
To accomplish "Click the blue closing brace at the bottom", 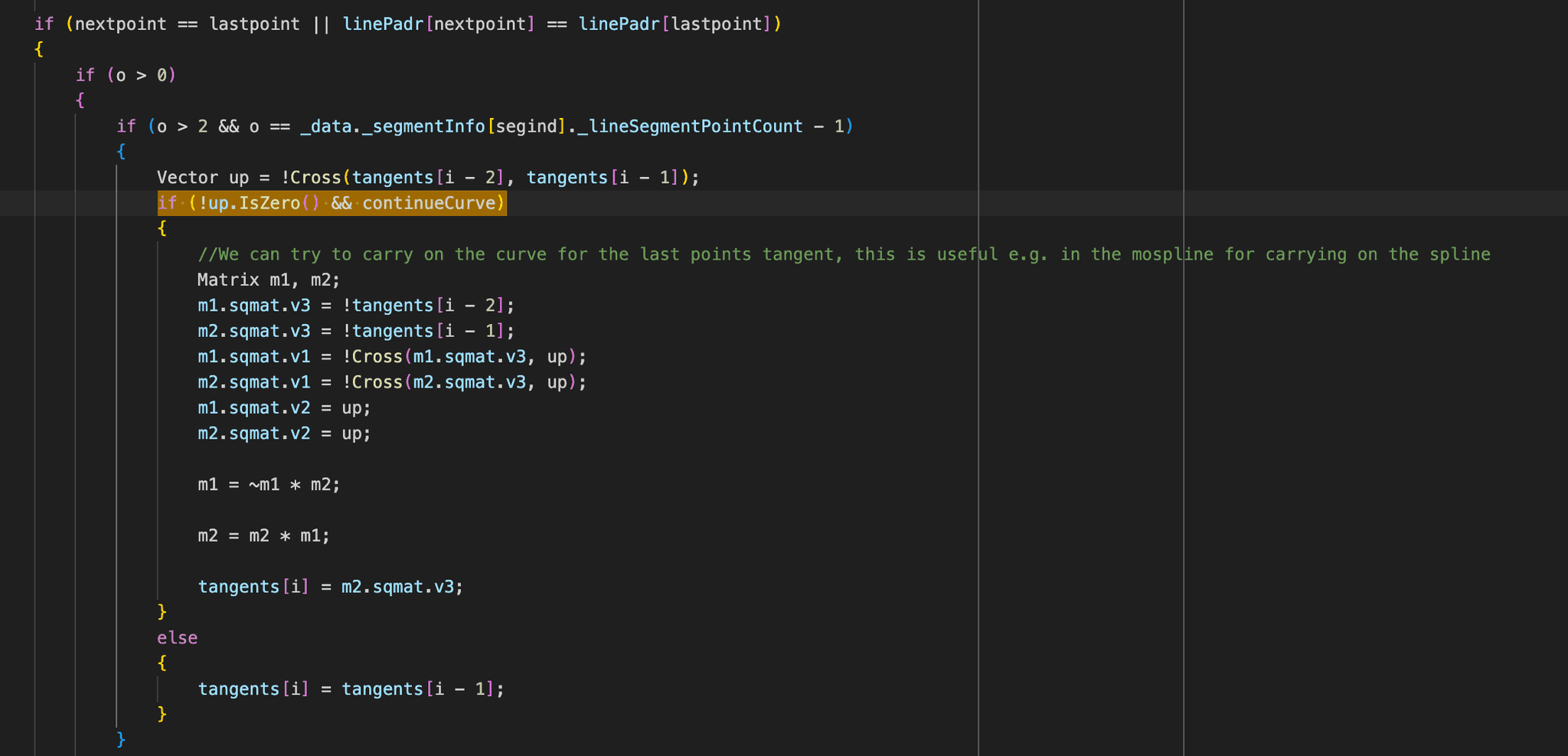I will 121,739.
